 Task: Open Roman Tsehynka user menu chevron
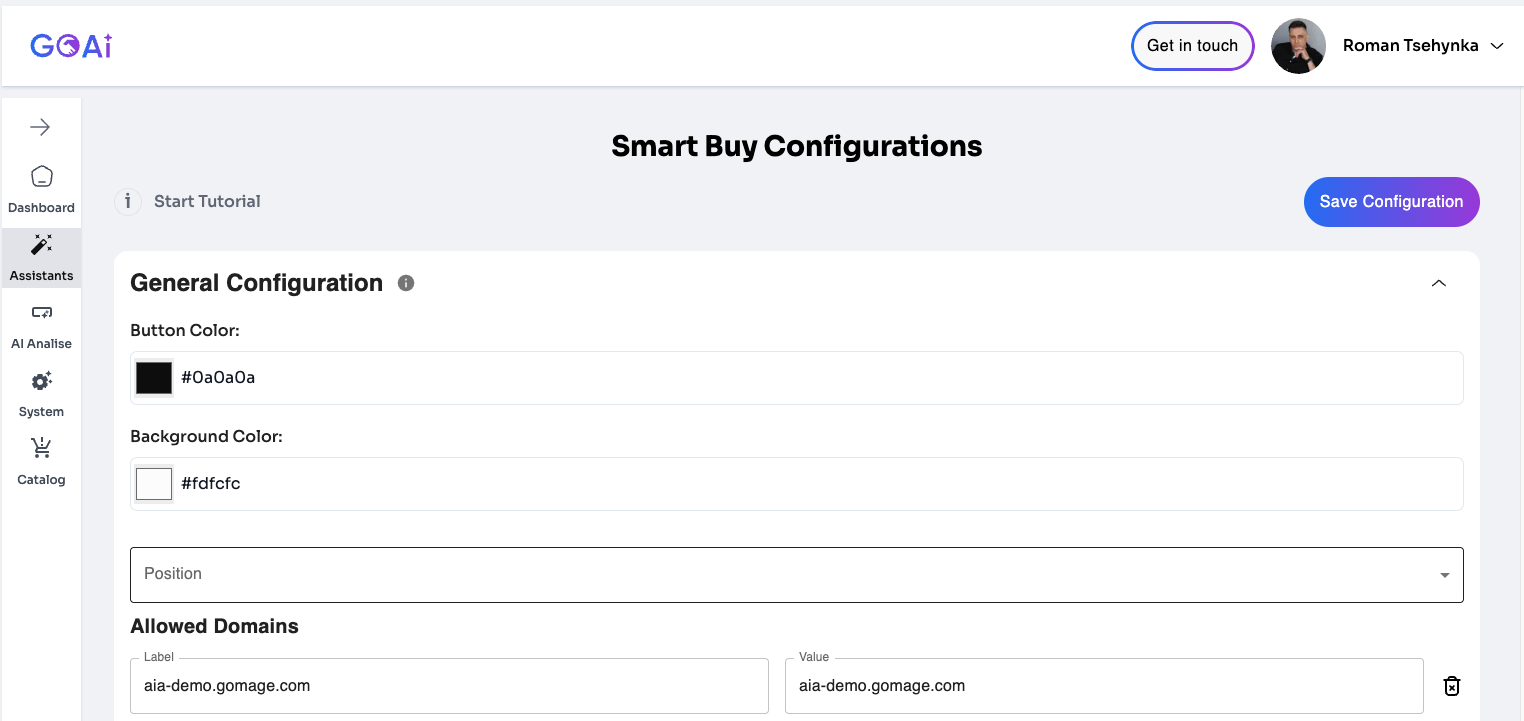click(1497, 46)
